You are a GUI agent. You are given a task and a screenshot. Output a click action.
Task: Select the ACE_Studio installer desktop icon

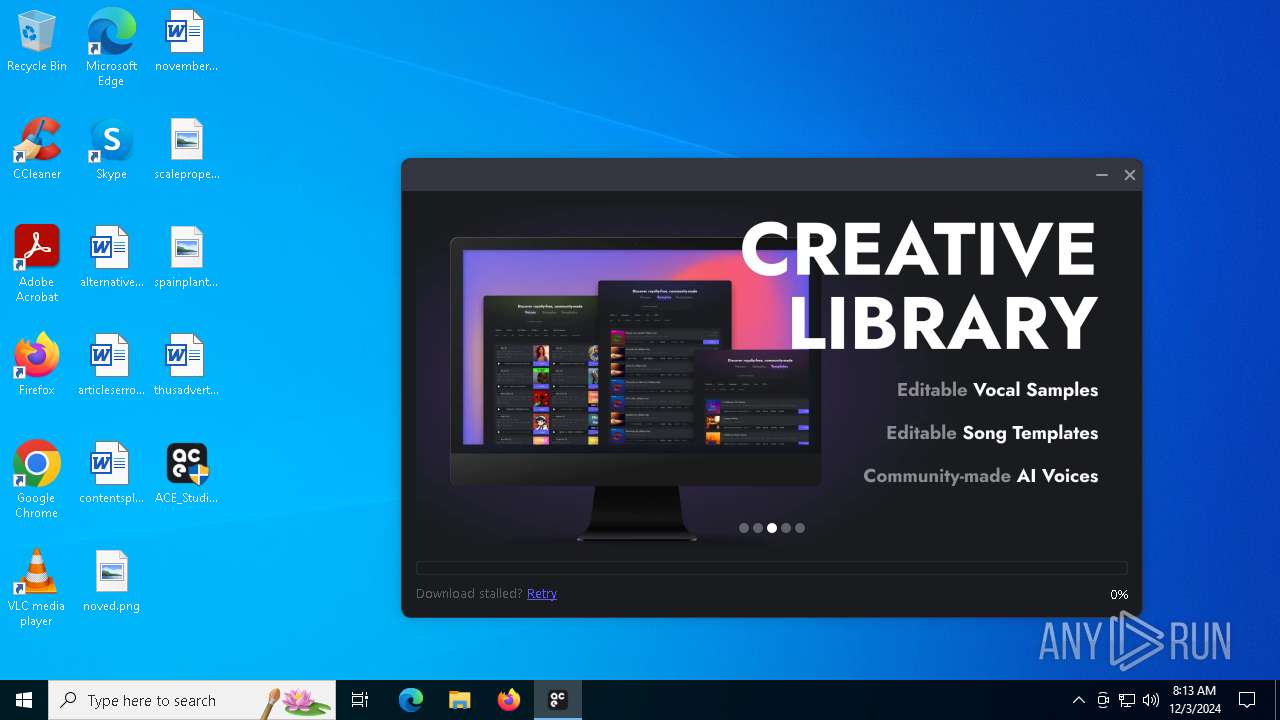click(x=186, y=474)
